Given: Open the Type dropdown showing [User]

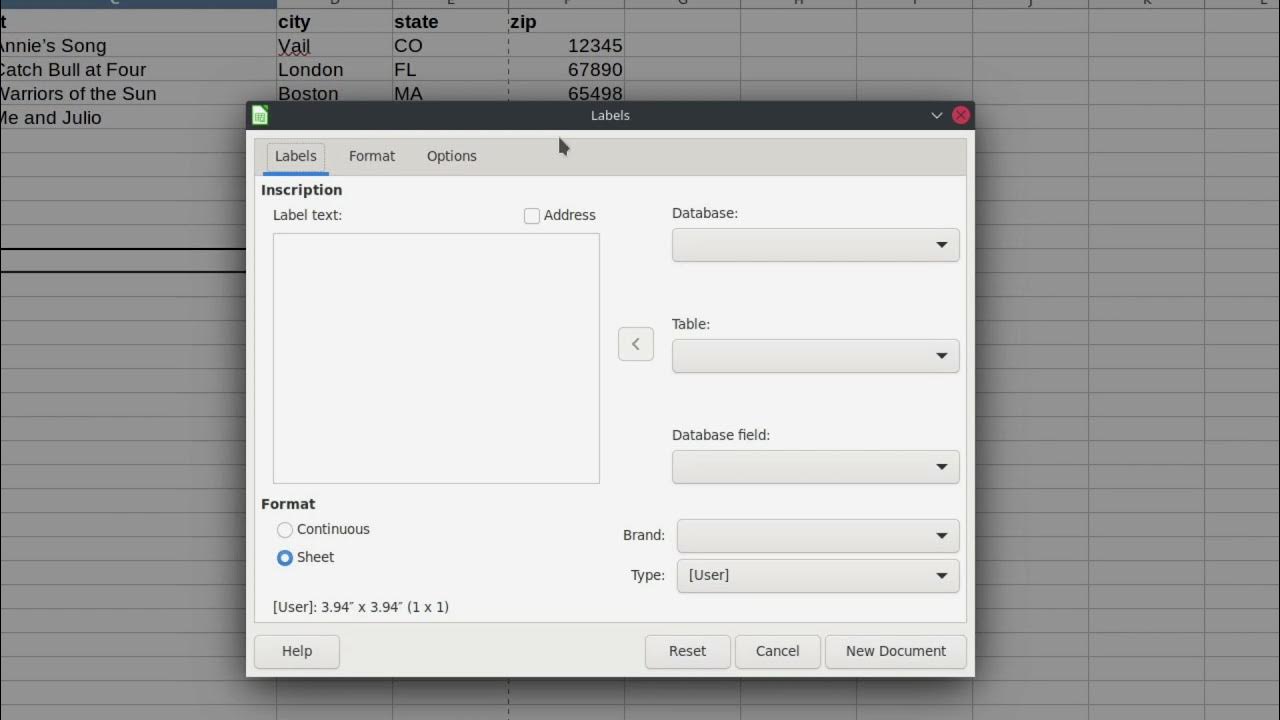Looking at the screenshot, I should tap(818, 576).
